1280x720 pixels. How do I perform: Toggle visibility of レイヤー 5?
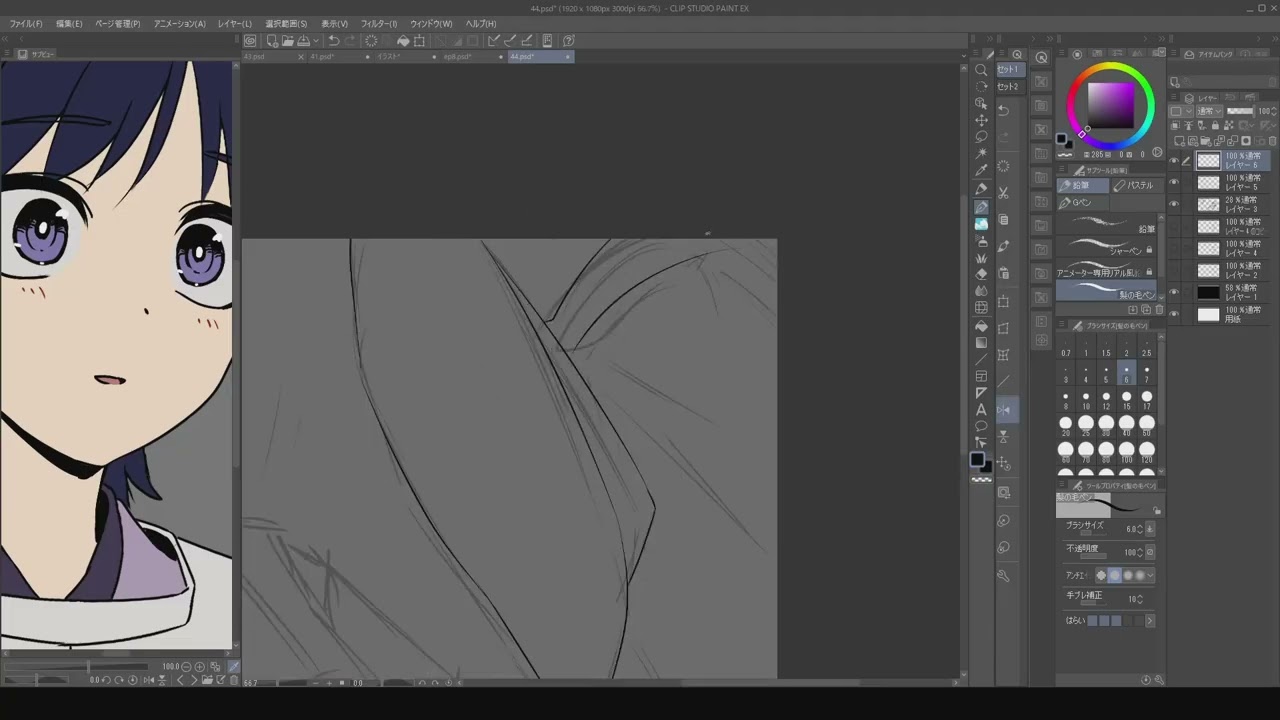[x=1174, y=182]
